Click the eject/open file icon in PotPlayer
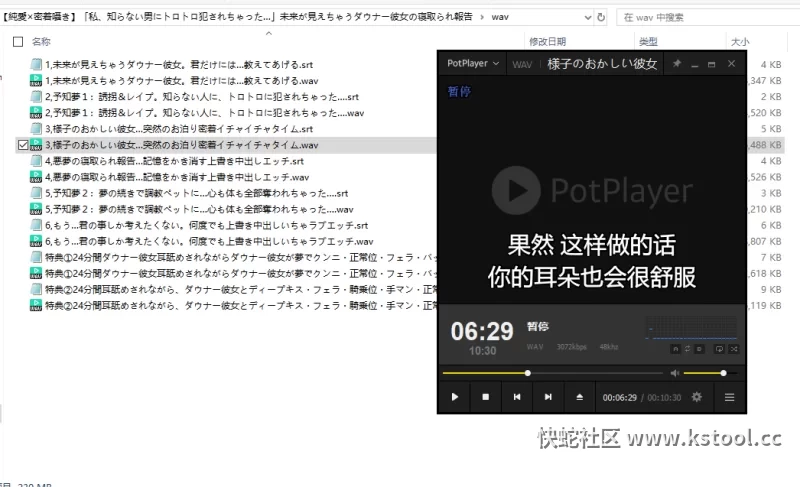Image resolution: width=800 pixels, height=487 pixels. 580,397
